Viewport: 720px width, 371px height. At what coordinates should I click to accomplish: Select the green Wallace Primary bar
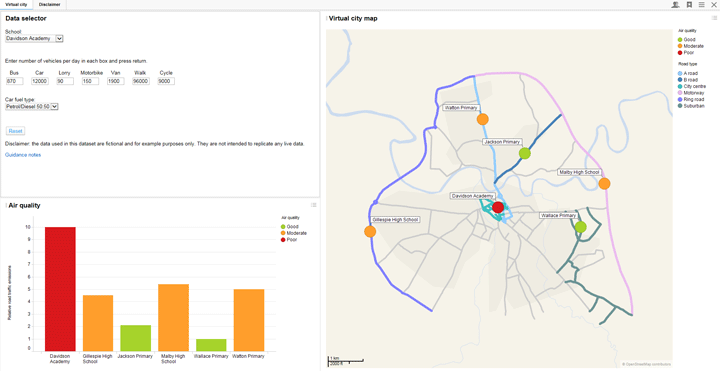click(211, 345)
